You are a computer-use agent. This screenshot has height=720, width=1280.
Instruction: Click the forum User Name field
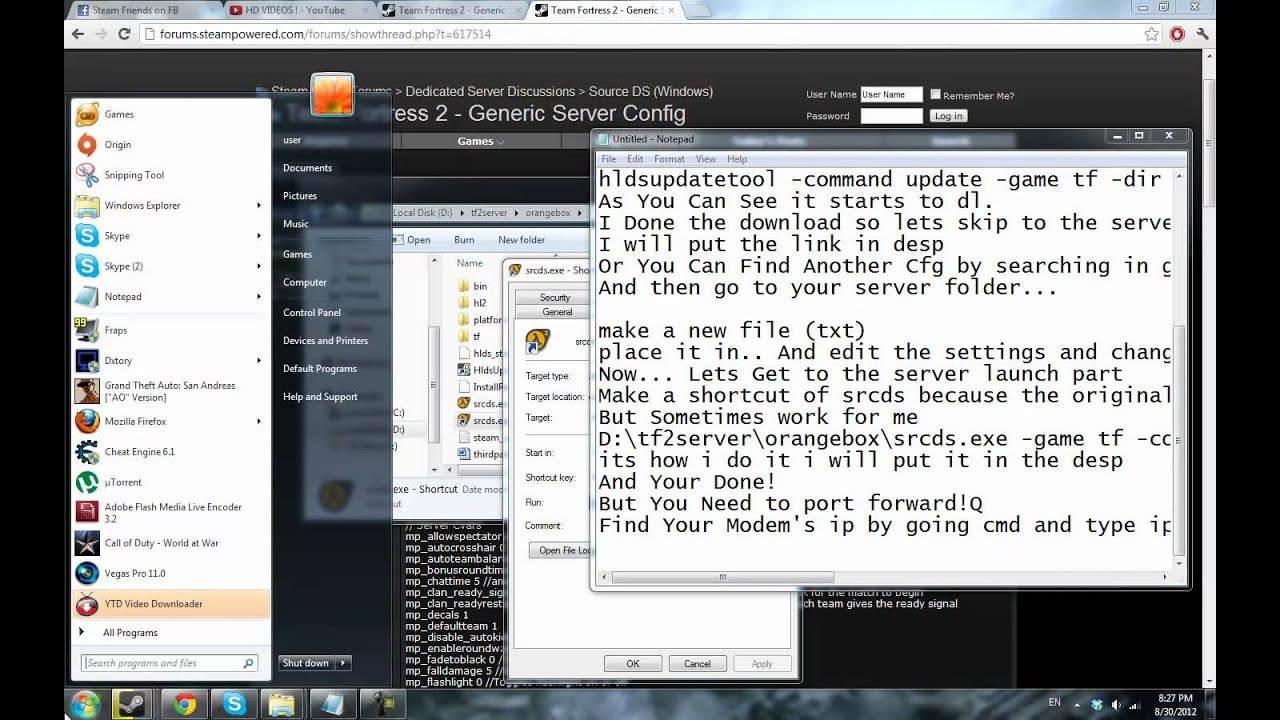point(891,95)
